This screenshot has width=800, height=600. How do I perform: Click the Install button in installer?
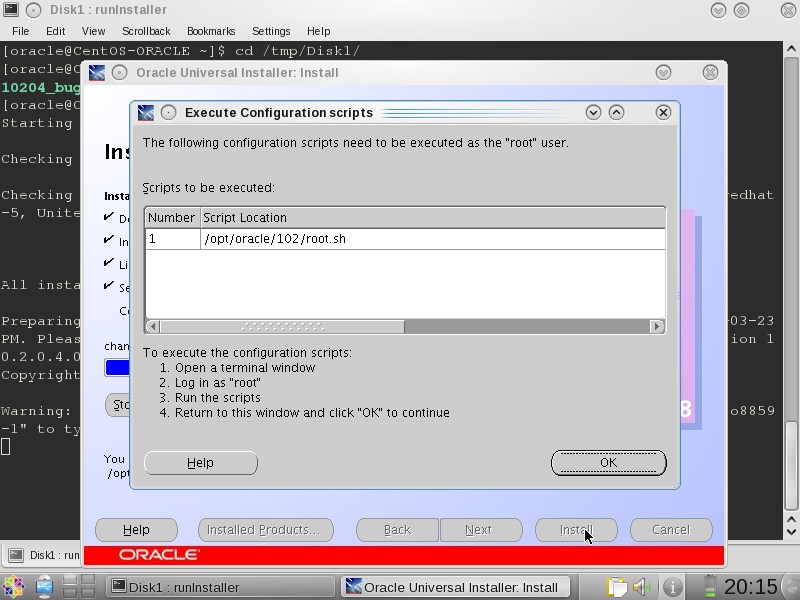(x=576, y=530)
